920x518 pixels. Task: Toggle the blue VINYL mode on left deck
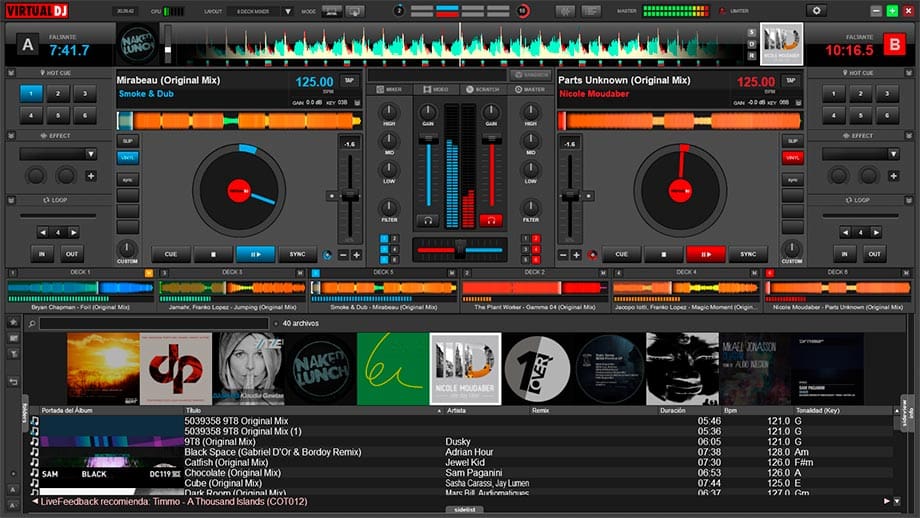[x=127, y=157]
